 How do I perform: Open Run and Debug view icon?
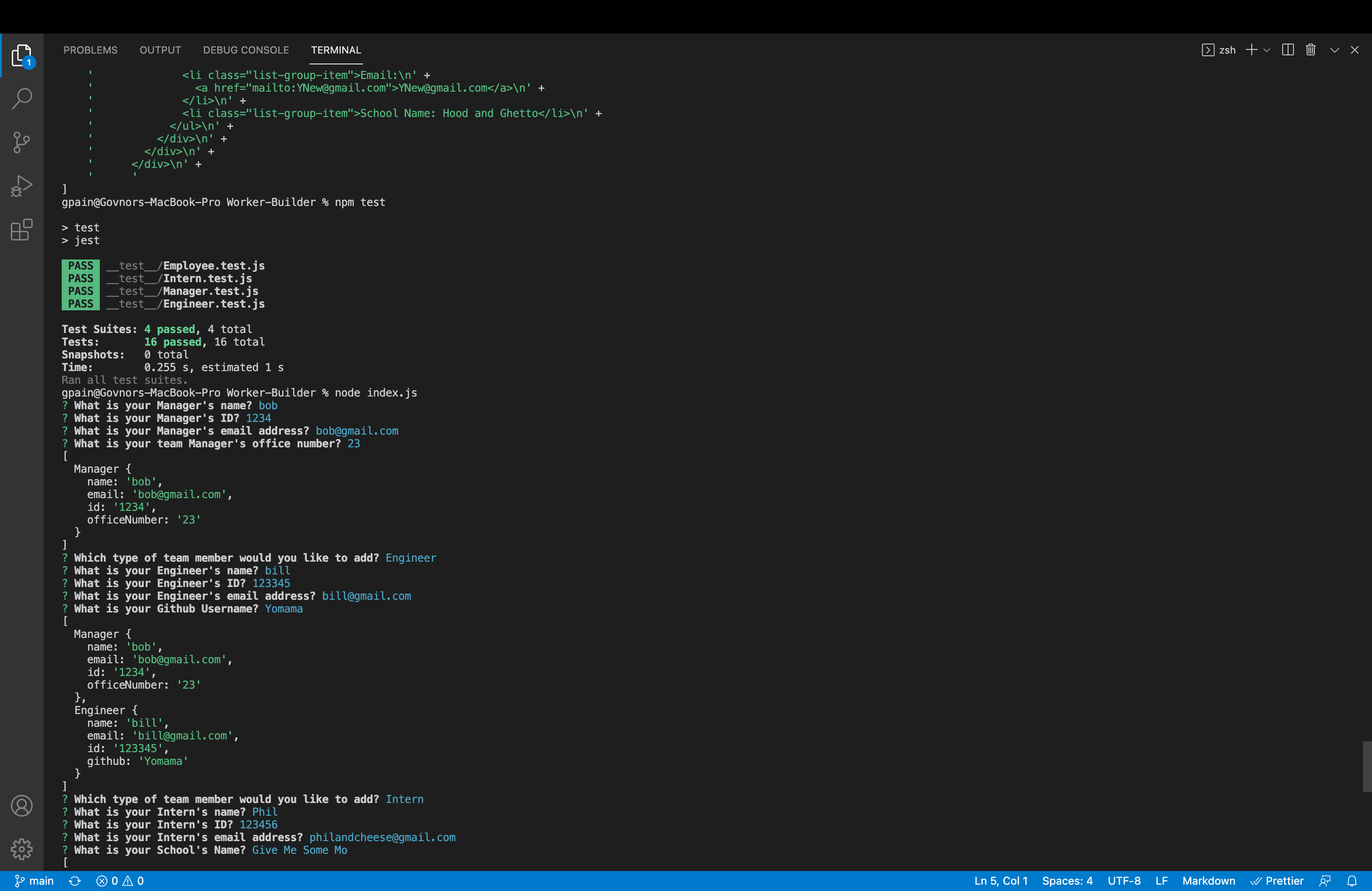click(x=22, y=186)
